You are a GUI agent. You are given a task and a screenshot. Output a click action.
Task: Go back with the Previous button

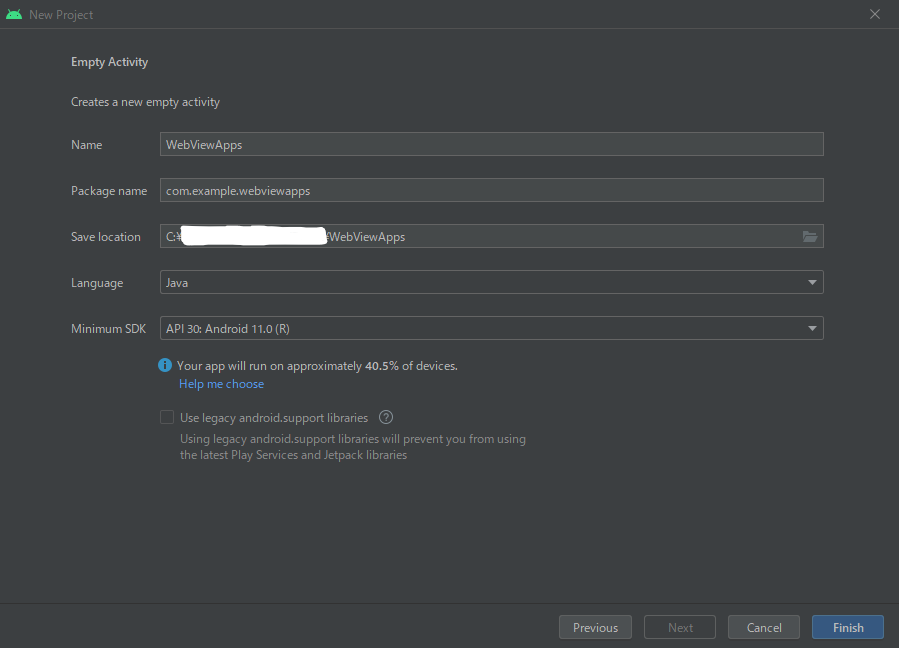(x=595, y=627)
